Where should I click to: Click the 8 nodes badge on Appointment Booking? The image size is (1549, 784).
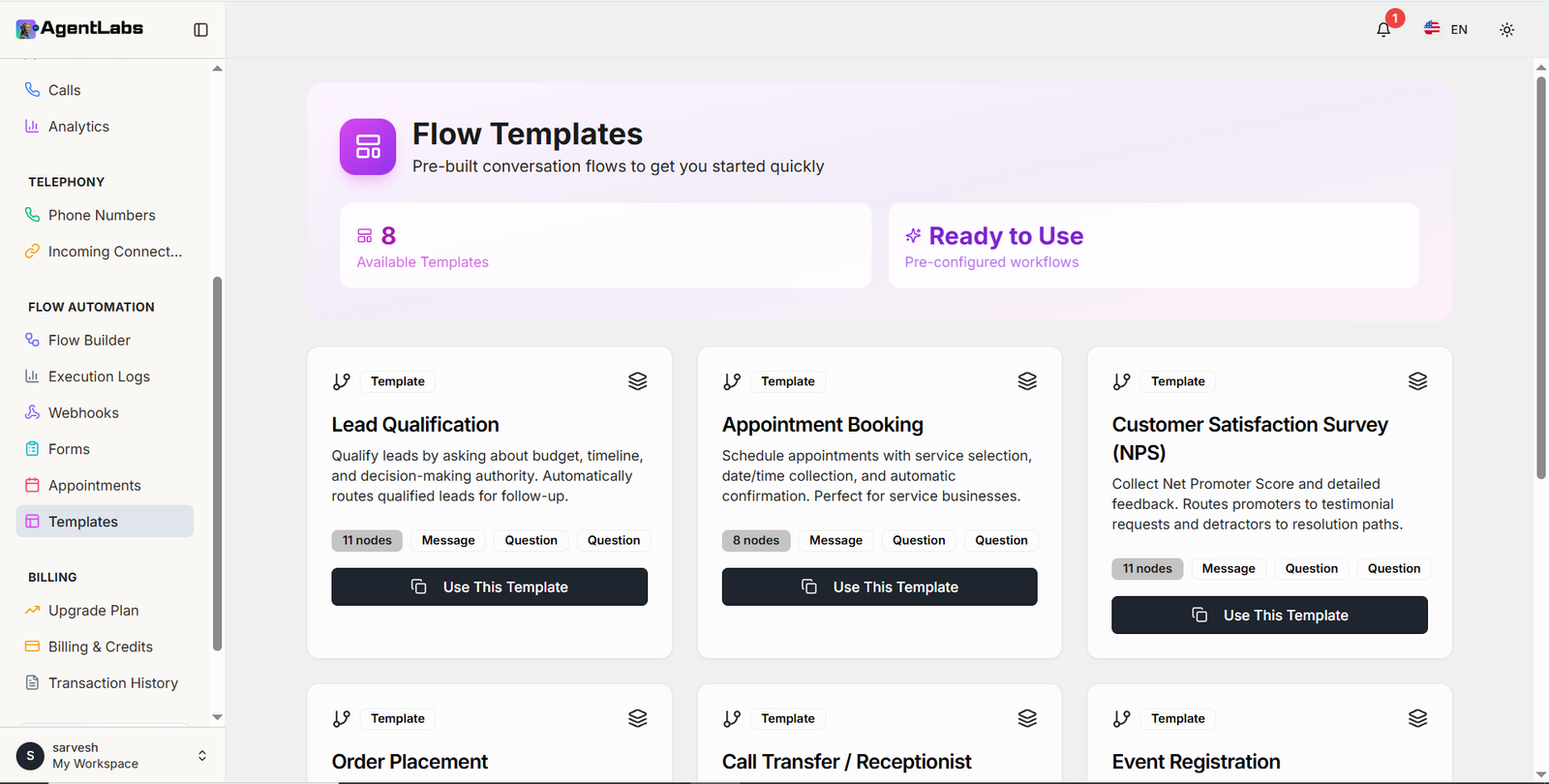coord(756,540)
